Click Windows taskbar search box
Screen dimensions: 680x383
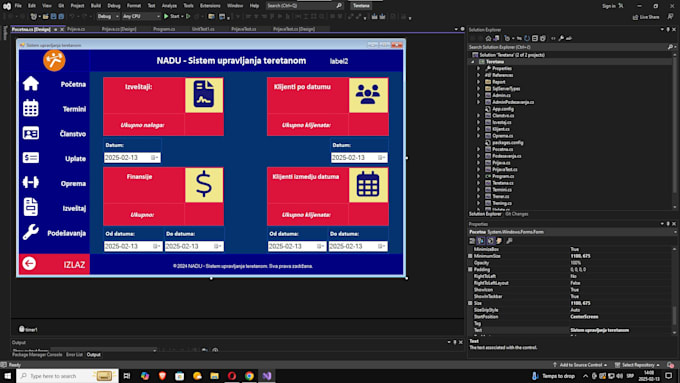67,376
